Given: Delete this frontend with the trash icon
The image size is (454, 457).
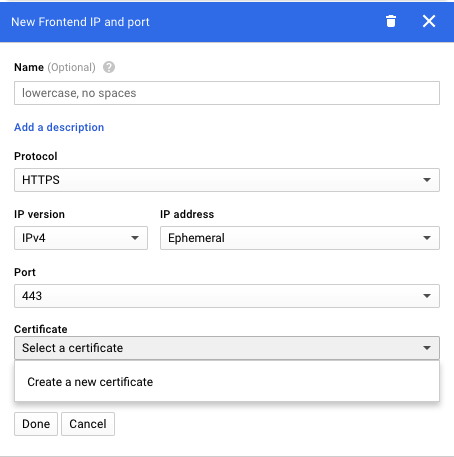Looking at the screenshot, I should [391, 21].
